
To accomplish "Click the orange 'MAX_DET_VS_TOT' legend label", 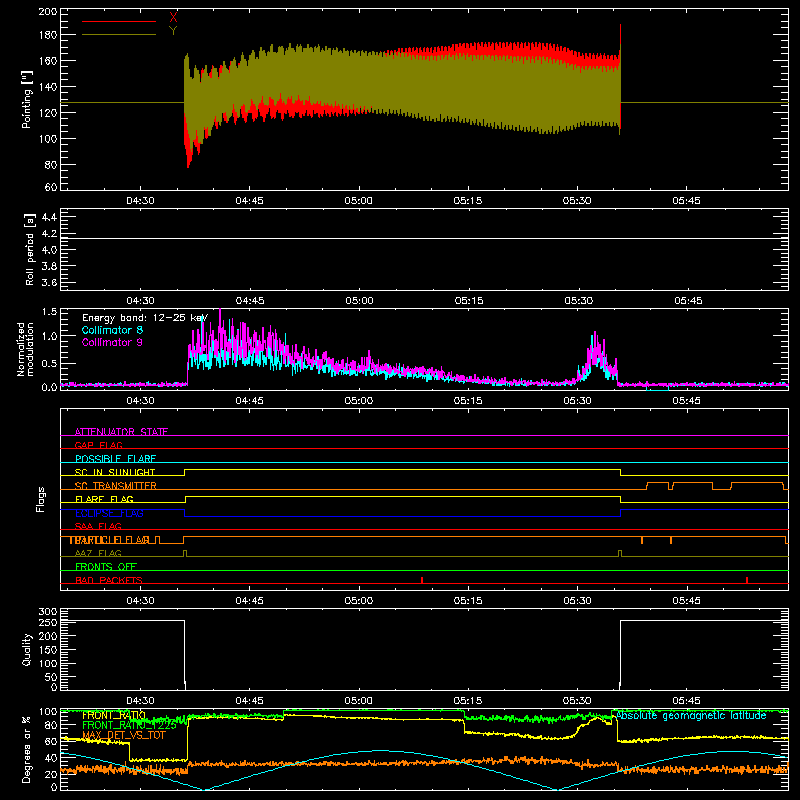I will (123, 735).
